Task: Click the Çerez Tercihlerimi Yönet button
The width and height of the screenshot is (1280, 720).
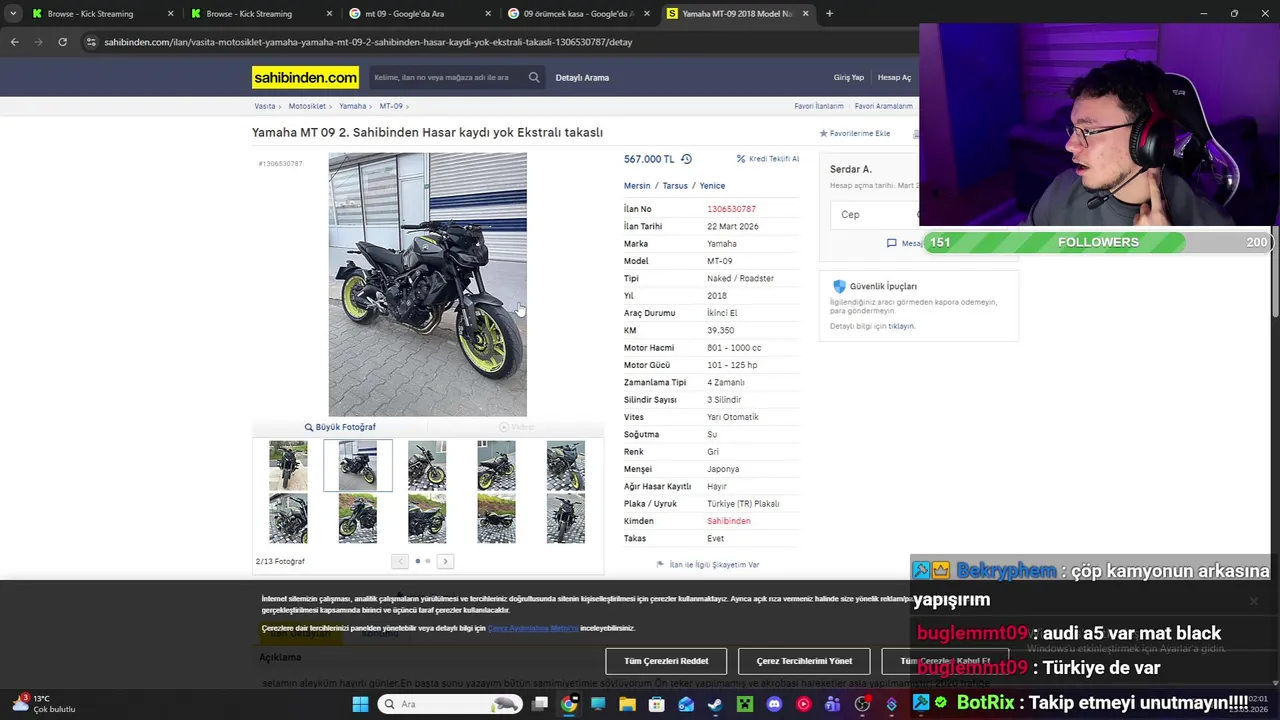Action: (x=804, y=661)
